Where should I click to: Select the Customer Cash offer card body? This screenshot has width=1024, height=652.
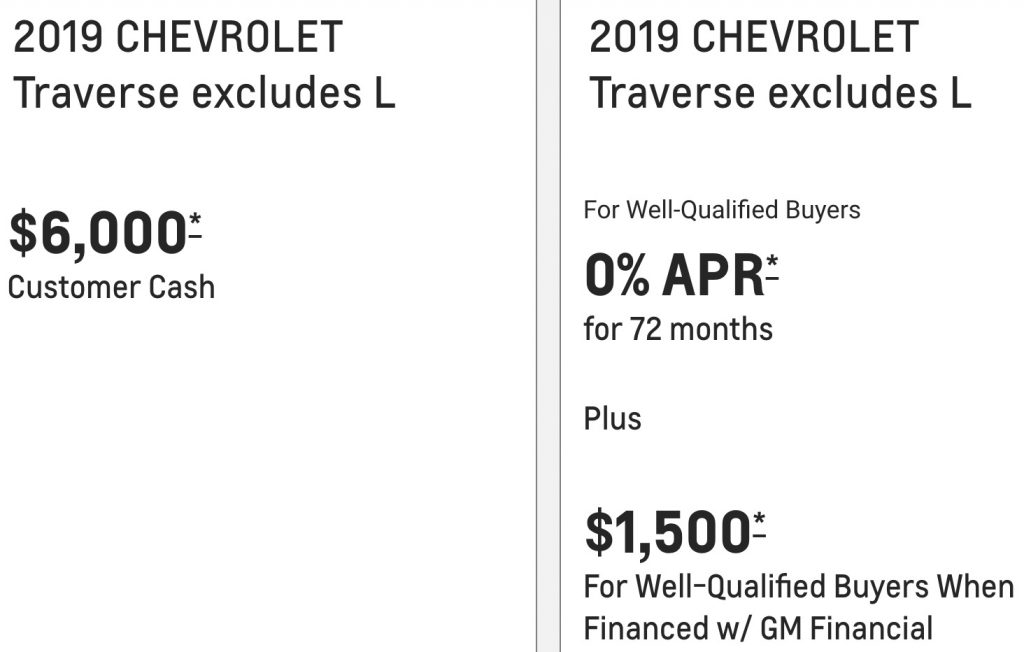click(x=268, y=326)
